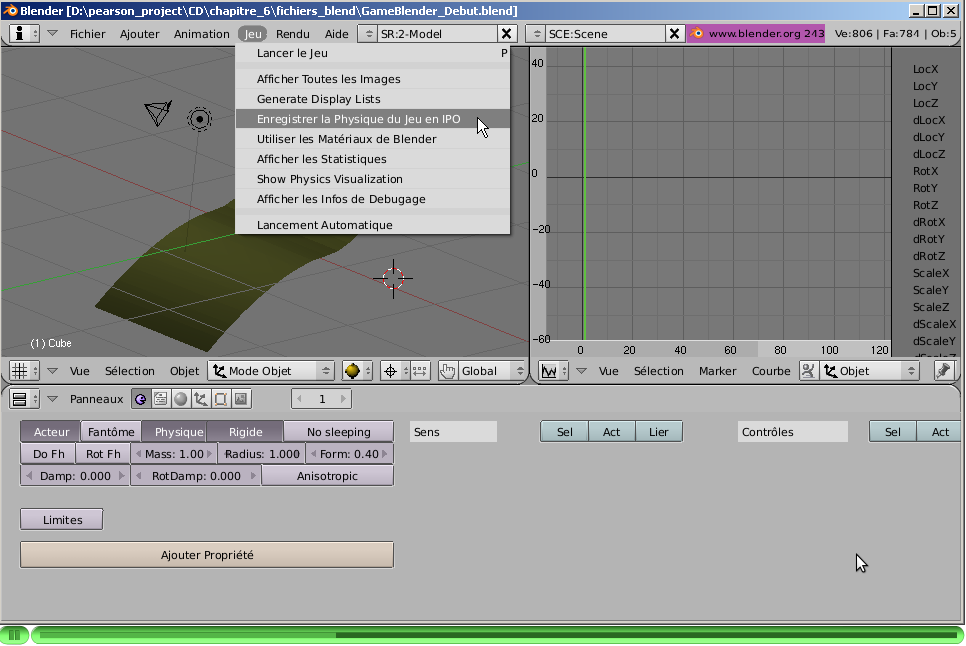Open the Editing context square icon
The width and height of the screenshot is (966, 646).
point(220,399)
